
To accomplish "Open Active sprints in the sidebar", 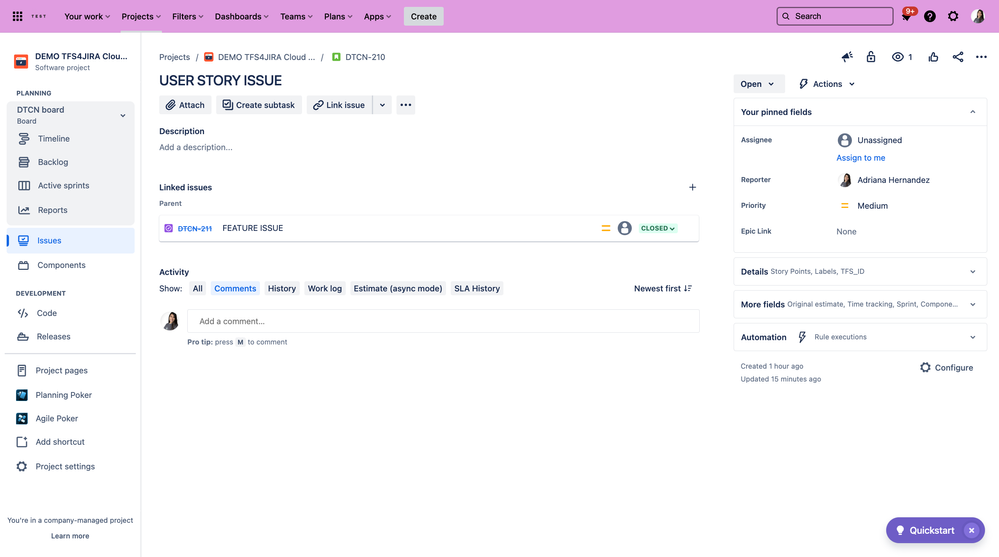I will pos(63,186).
